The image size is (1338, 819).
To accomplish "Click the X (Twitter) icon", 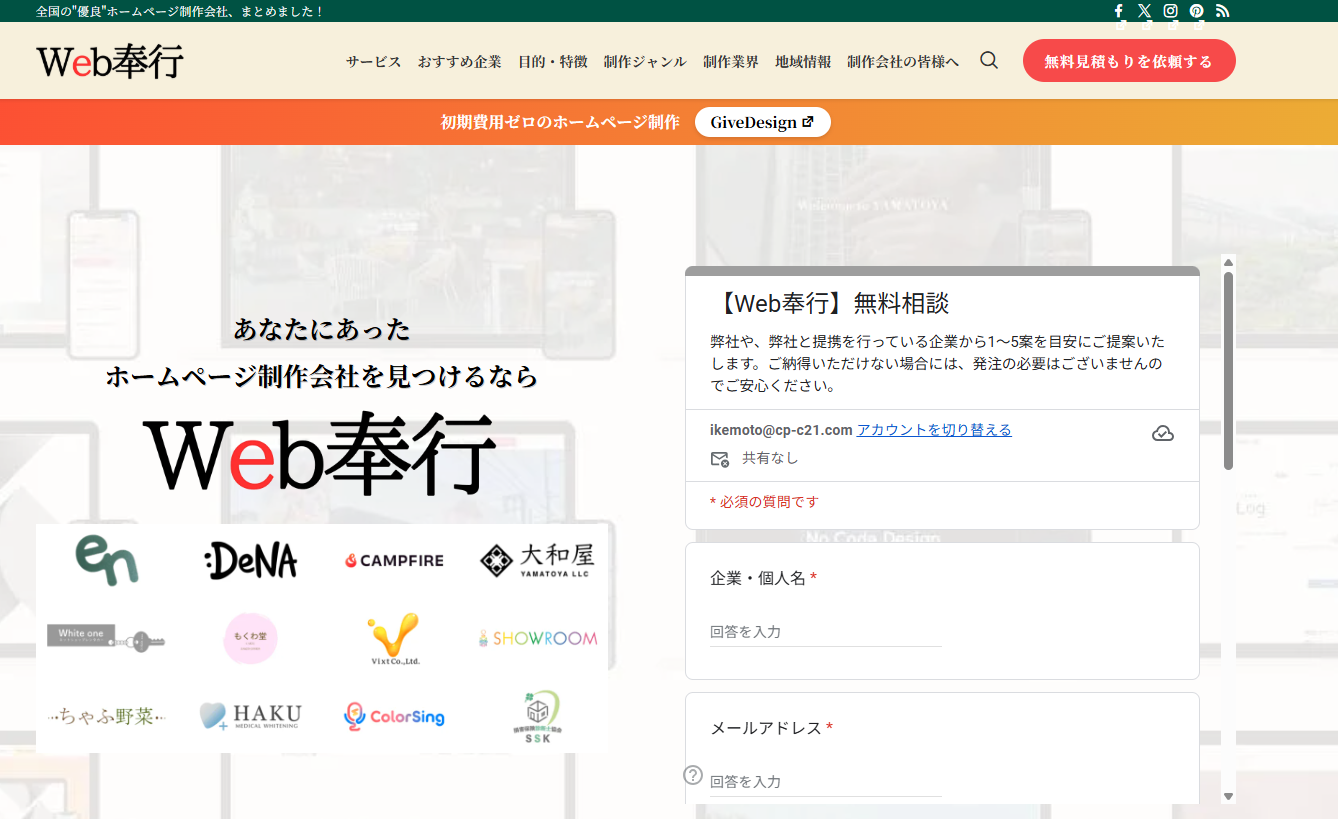I will pyautogui.click(x=1144, y=10).
